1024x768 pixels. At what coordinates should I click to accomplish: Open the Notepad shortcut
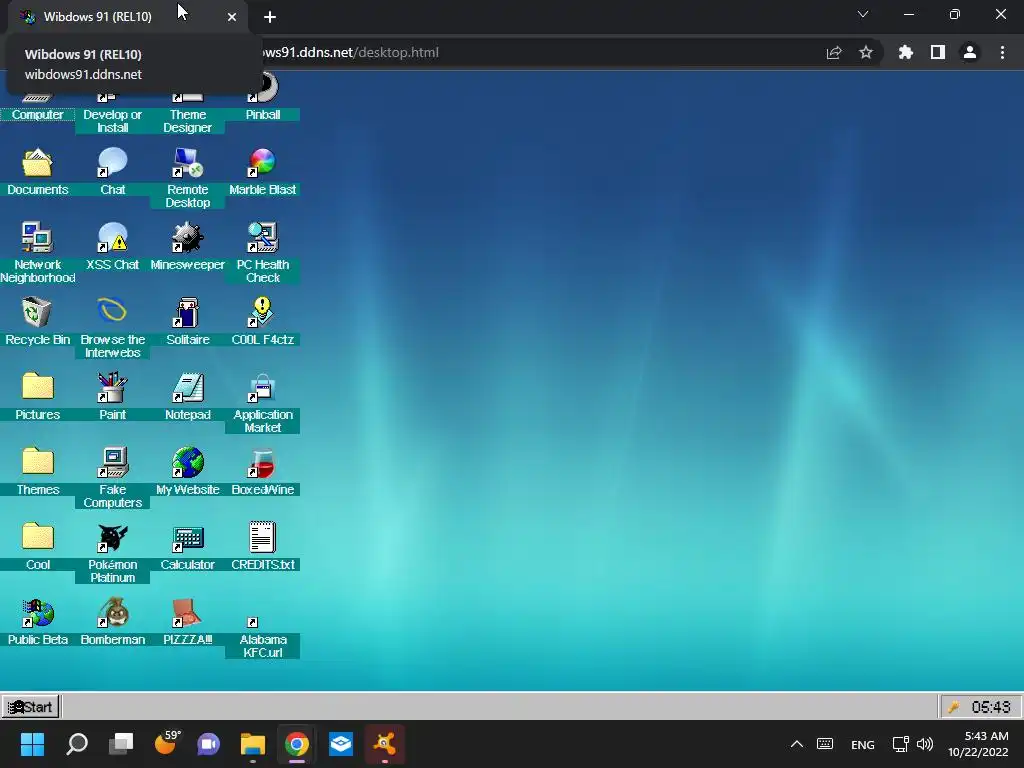coord(187,388)
